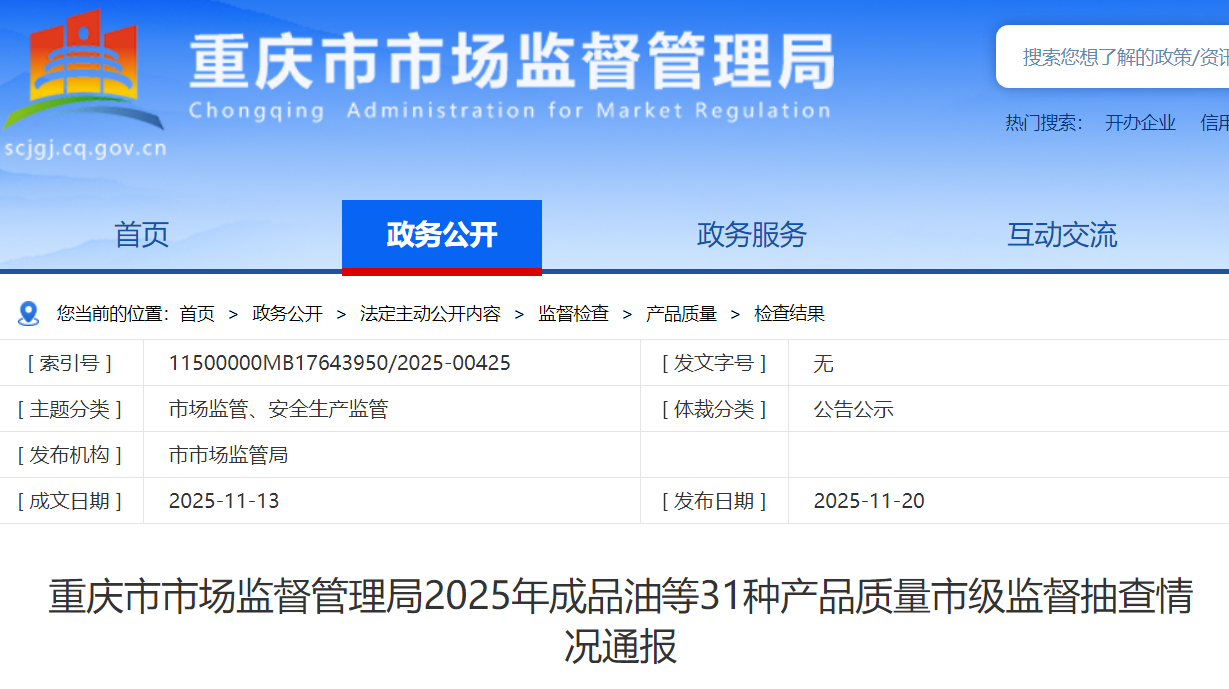1229x689 pixels.
Task: Click the publish date 2025-11-20 cell
Action: (x=868, y=501)
